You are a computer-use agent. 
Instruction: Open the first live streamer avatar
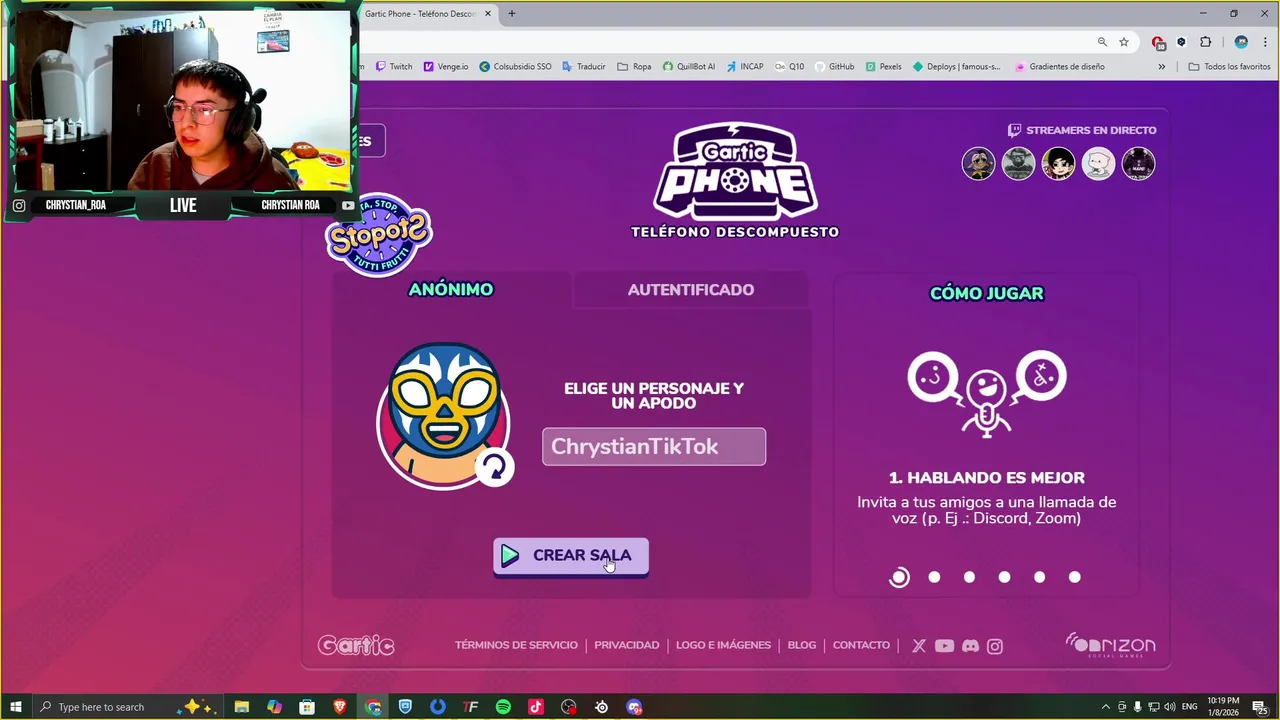coord(979,163)
